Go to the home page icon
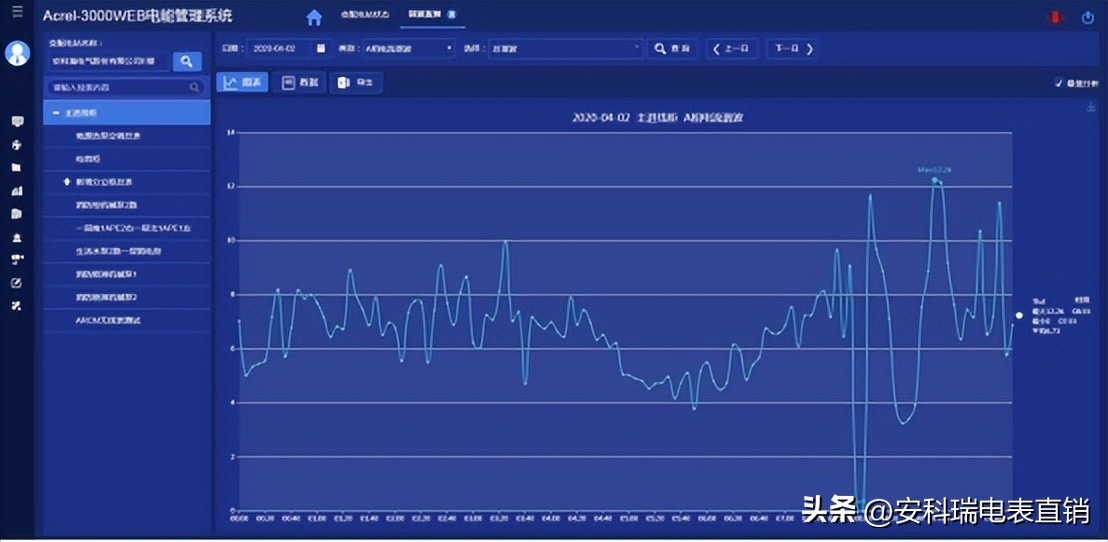 pyautogui.click(x=314, y=17)
